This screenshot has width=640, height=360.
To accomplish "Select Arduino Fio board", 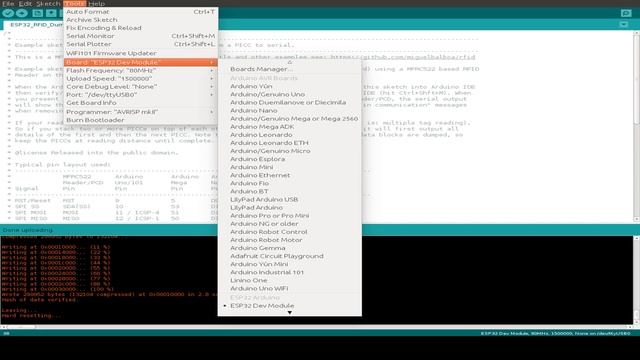I will pos(289,183).
